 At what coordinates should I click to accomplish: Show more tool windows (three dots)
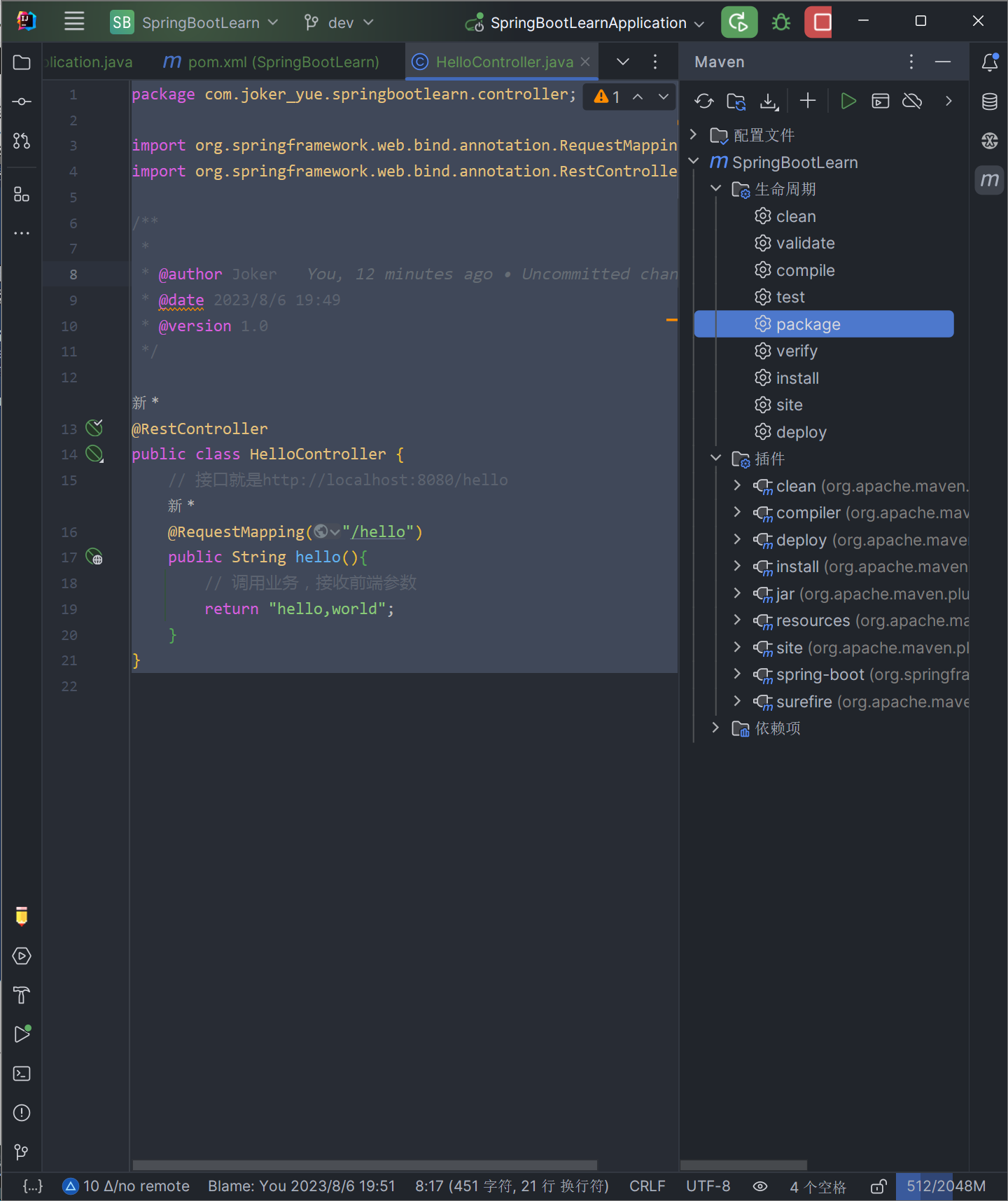(x=22, y=232)
